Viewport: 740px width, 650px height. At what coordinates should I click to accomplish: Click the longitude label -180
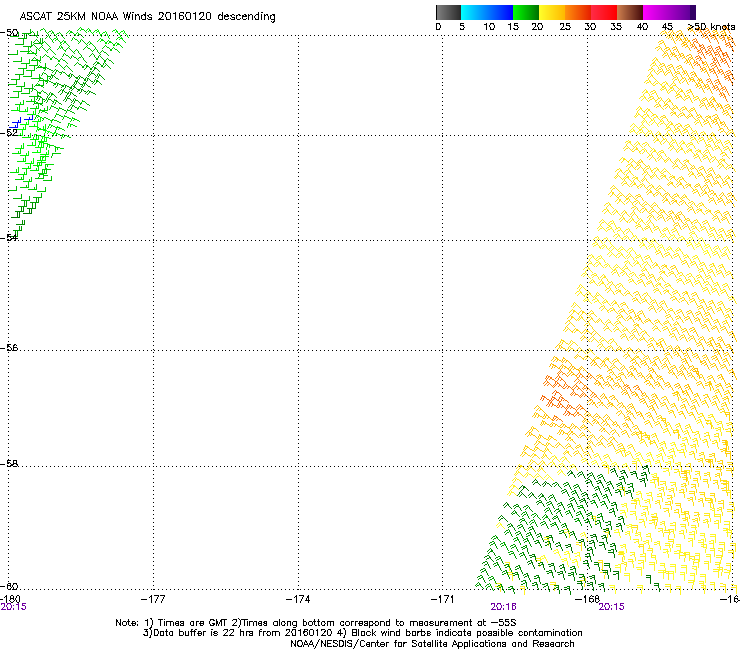10,599
